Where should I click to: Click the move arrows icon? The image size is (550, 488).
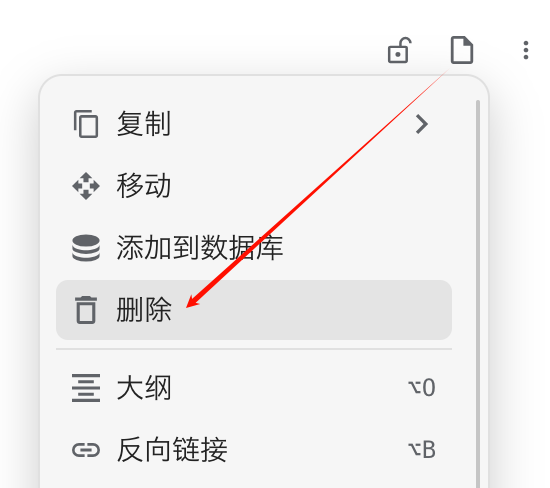tap(86, 186)
